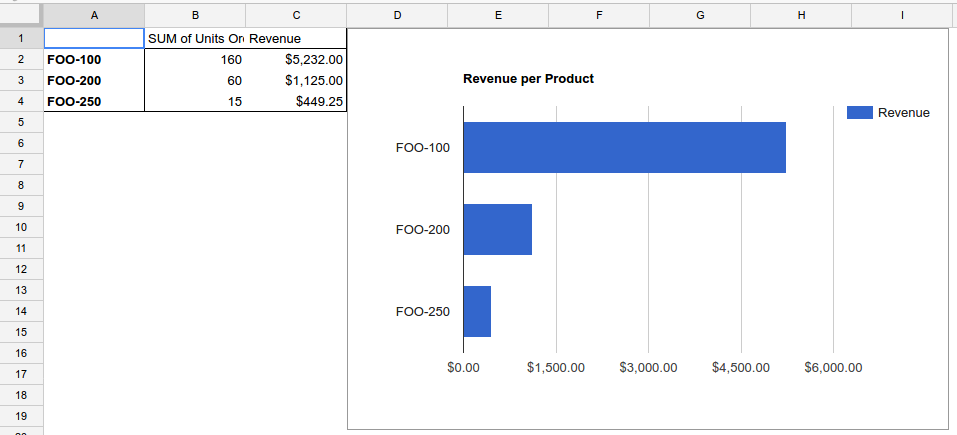
Task: Select column C header
Action: pyautogui.click(x=296, y=14)
